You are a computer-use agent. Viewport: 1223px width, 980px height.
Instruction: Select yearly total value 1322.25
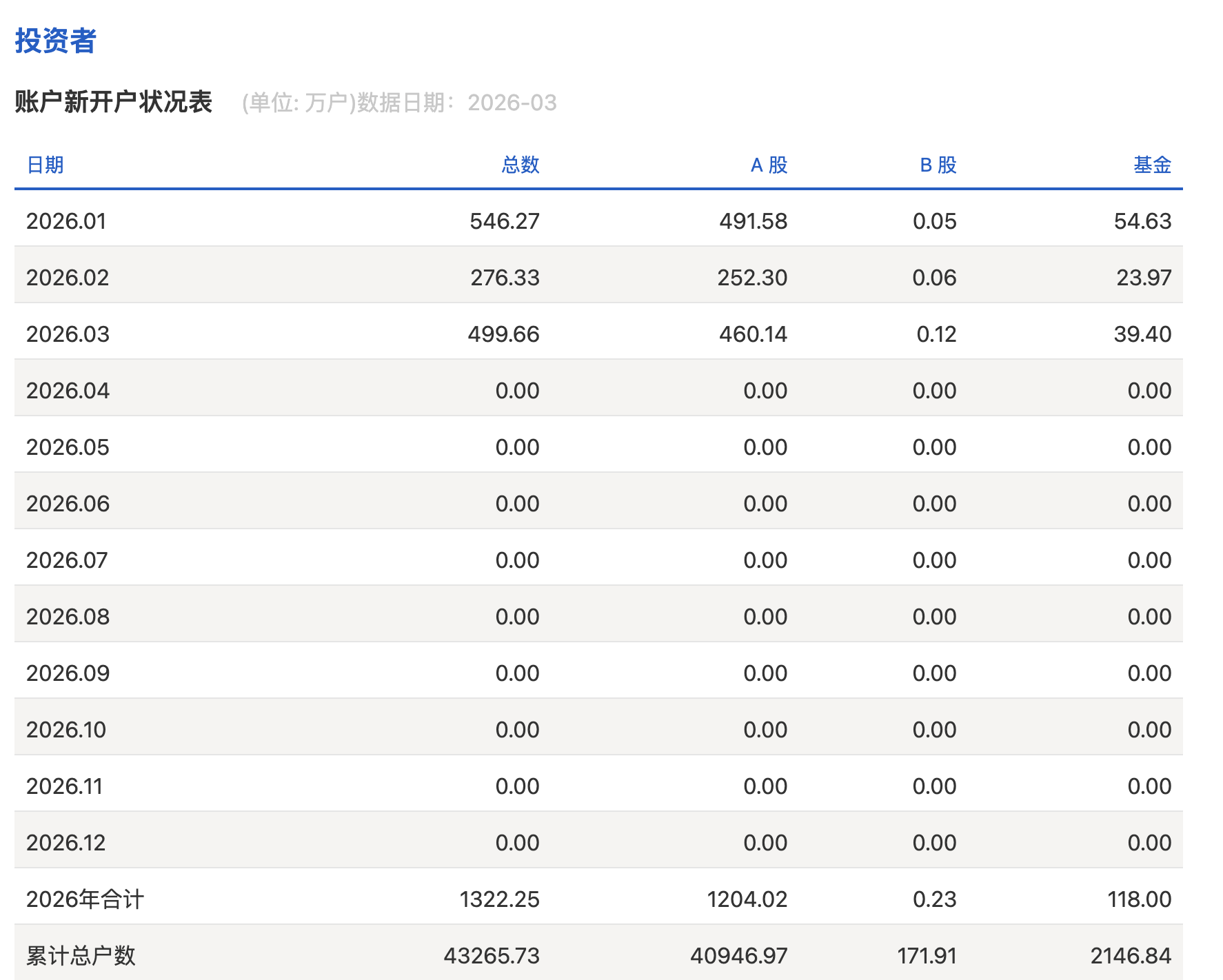tap(499, 899)
